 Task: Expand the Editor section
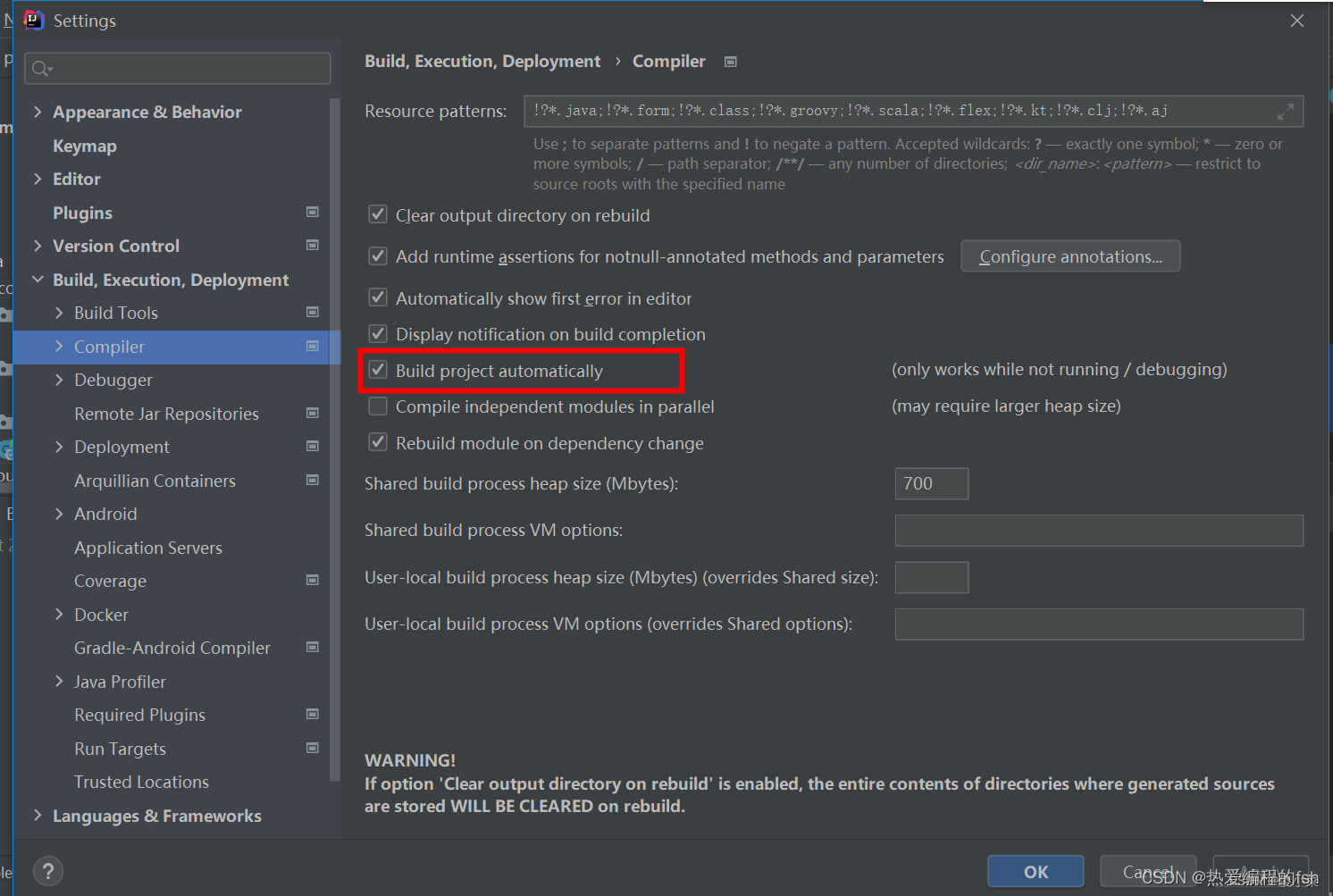pos(38,179)
